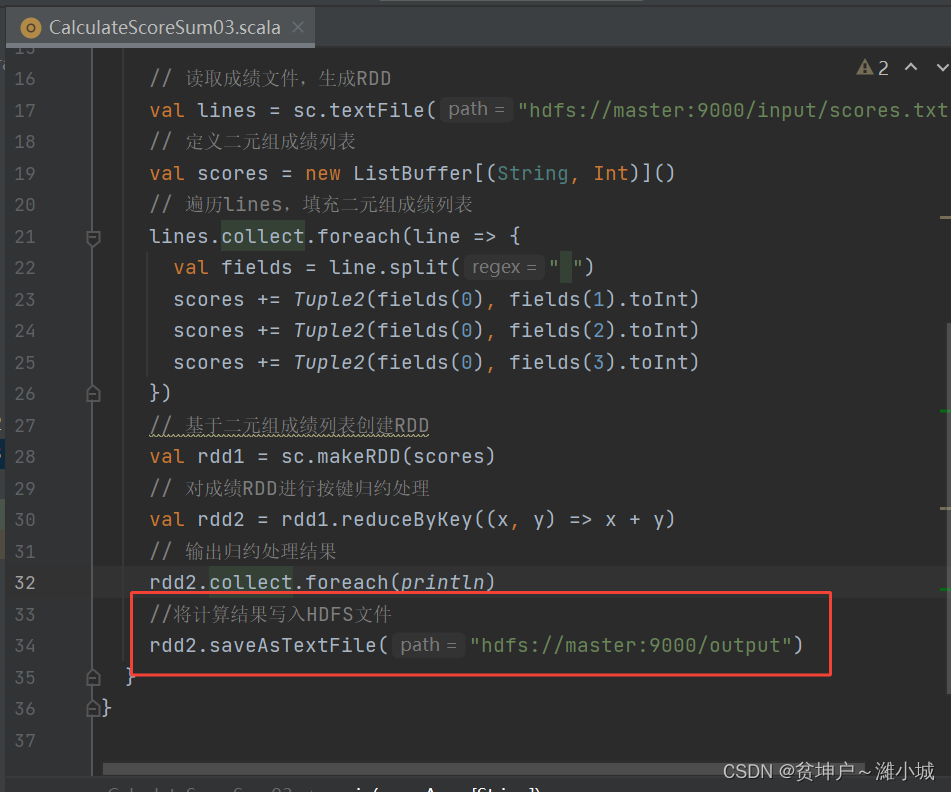Collapse the foreach block fold marker on line 21
This screenshot has width=951, height=792.
(93, 238)
